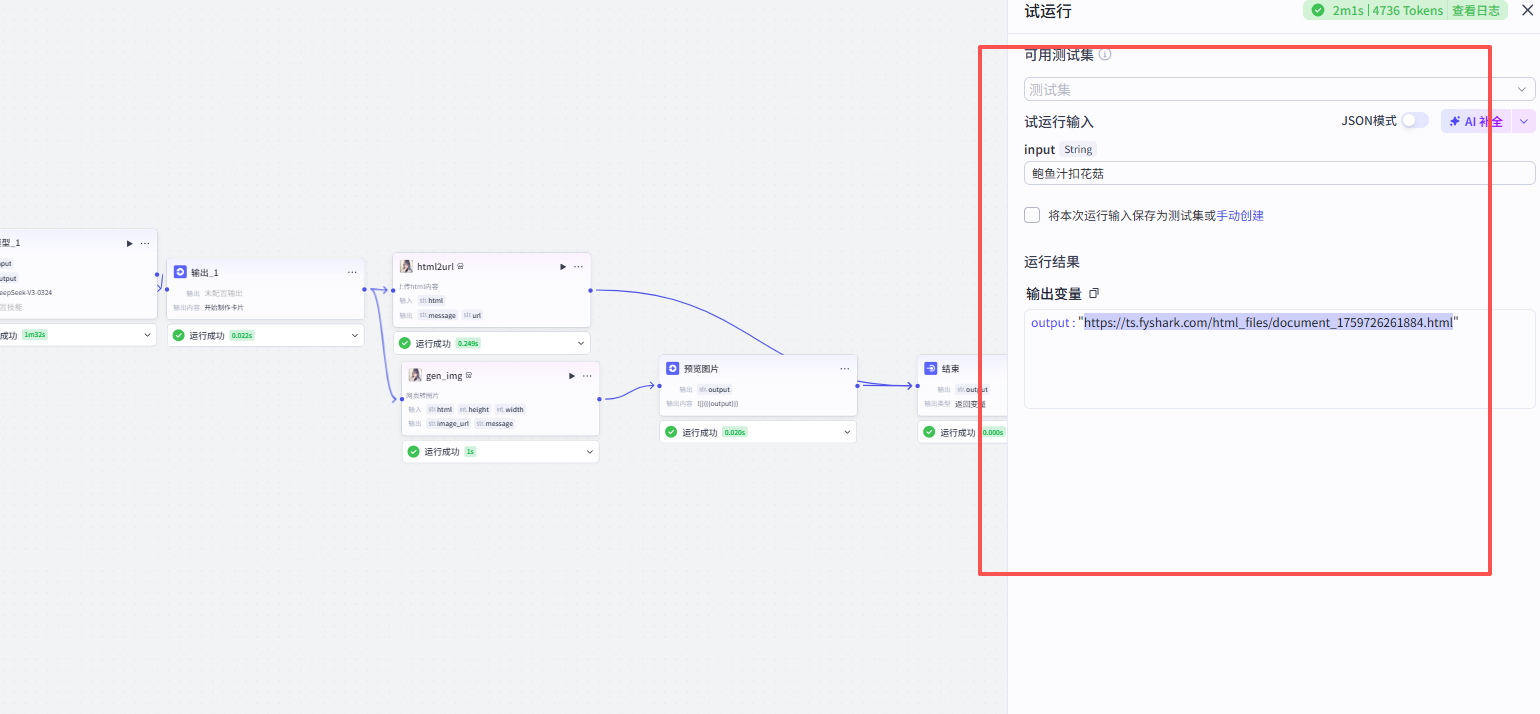Click the DeepSeek-V3-0324 model label
This screenshot has height=714, width=1540.
(x=25, y=293)
